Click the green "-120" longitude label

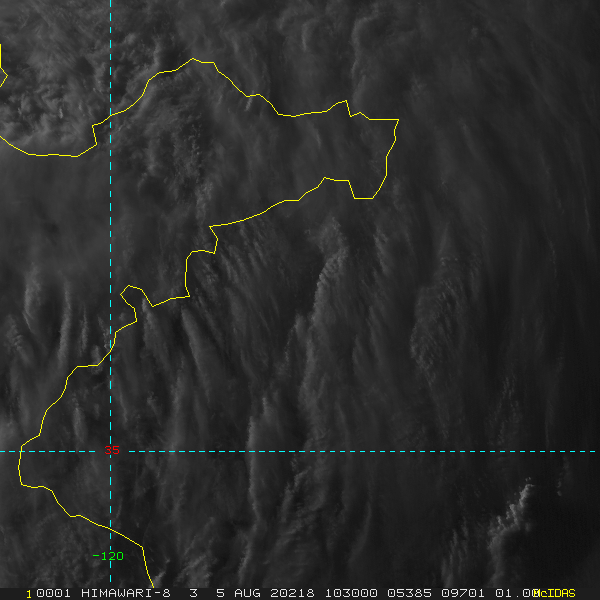coord(108,556)
